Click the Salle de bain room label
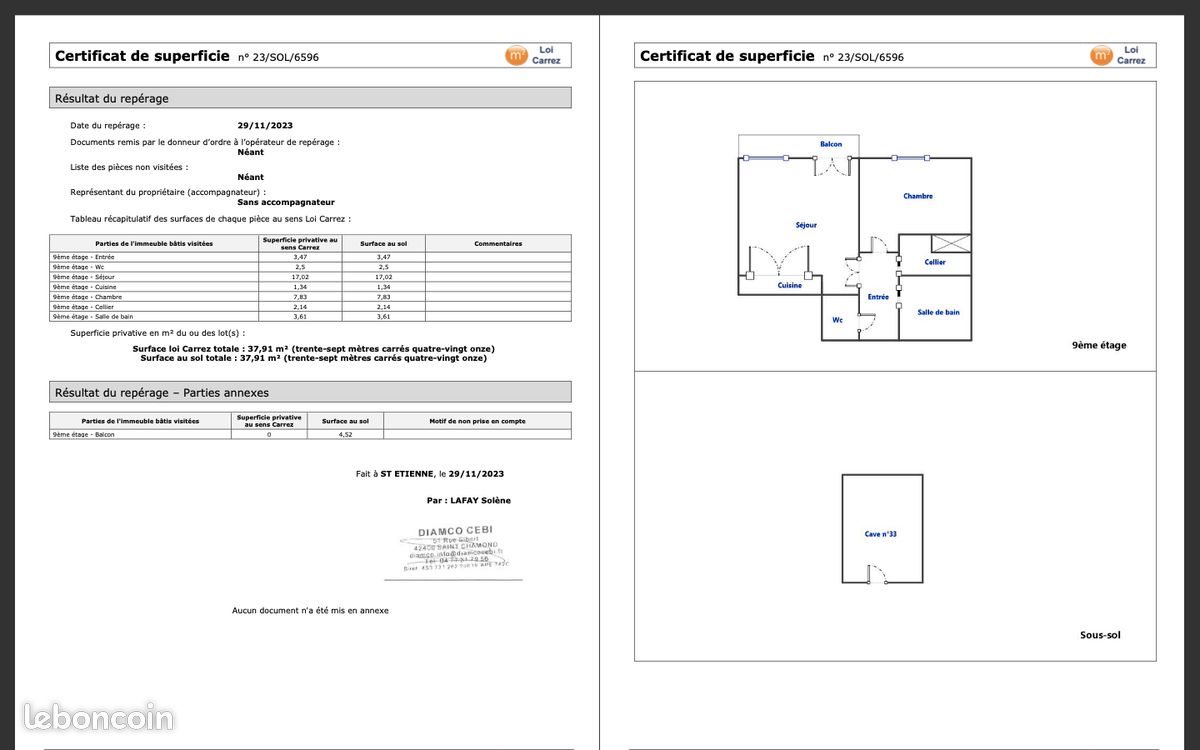 click(x=938, y=312)
